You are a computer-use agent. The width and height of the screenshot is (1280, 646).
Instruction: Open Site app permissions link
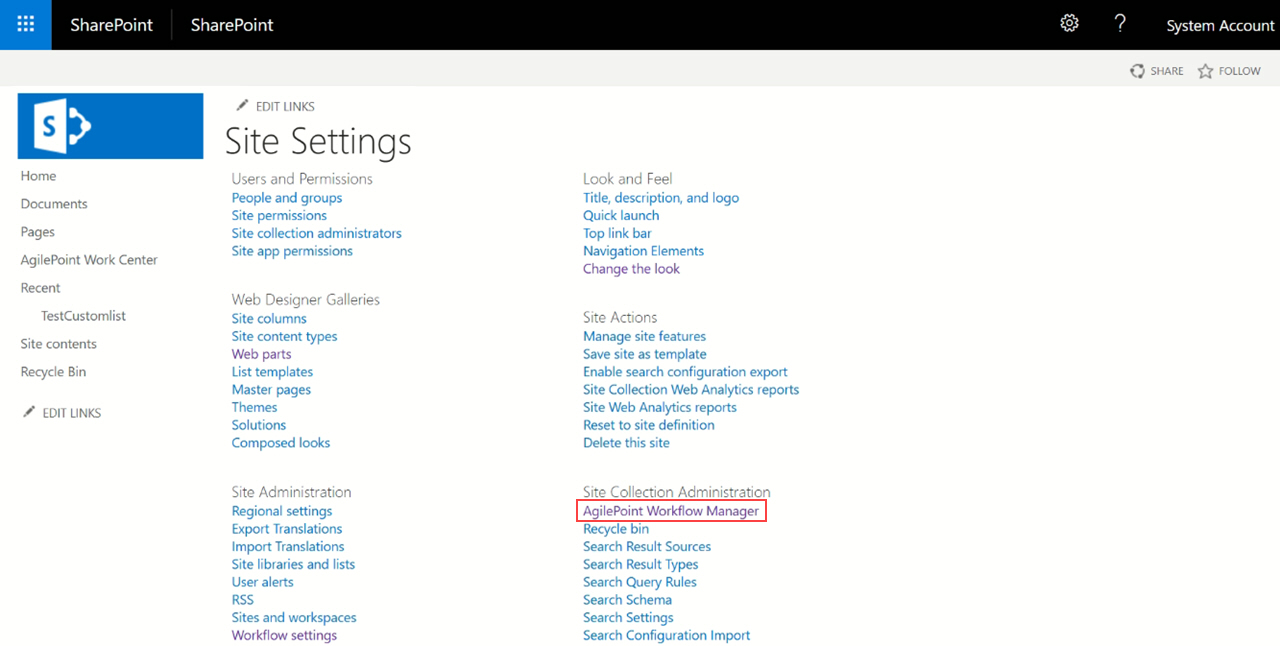292,251
